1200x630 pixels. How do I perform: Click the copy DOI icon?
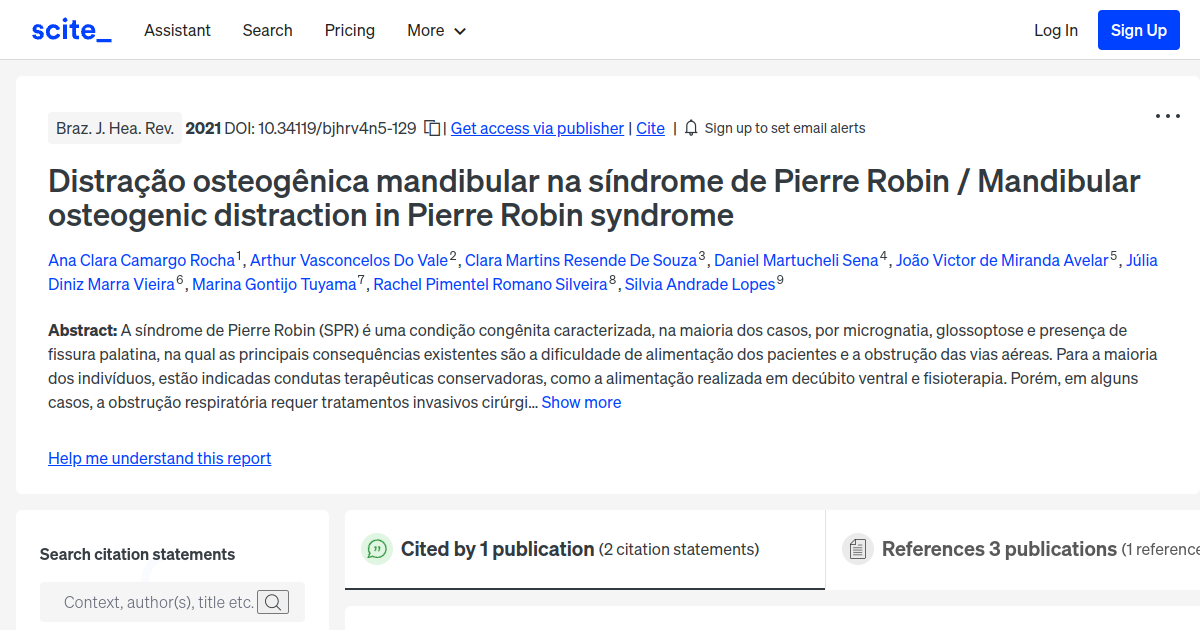point(432,128)
